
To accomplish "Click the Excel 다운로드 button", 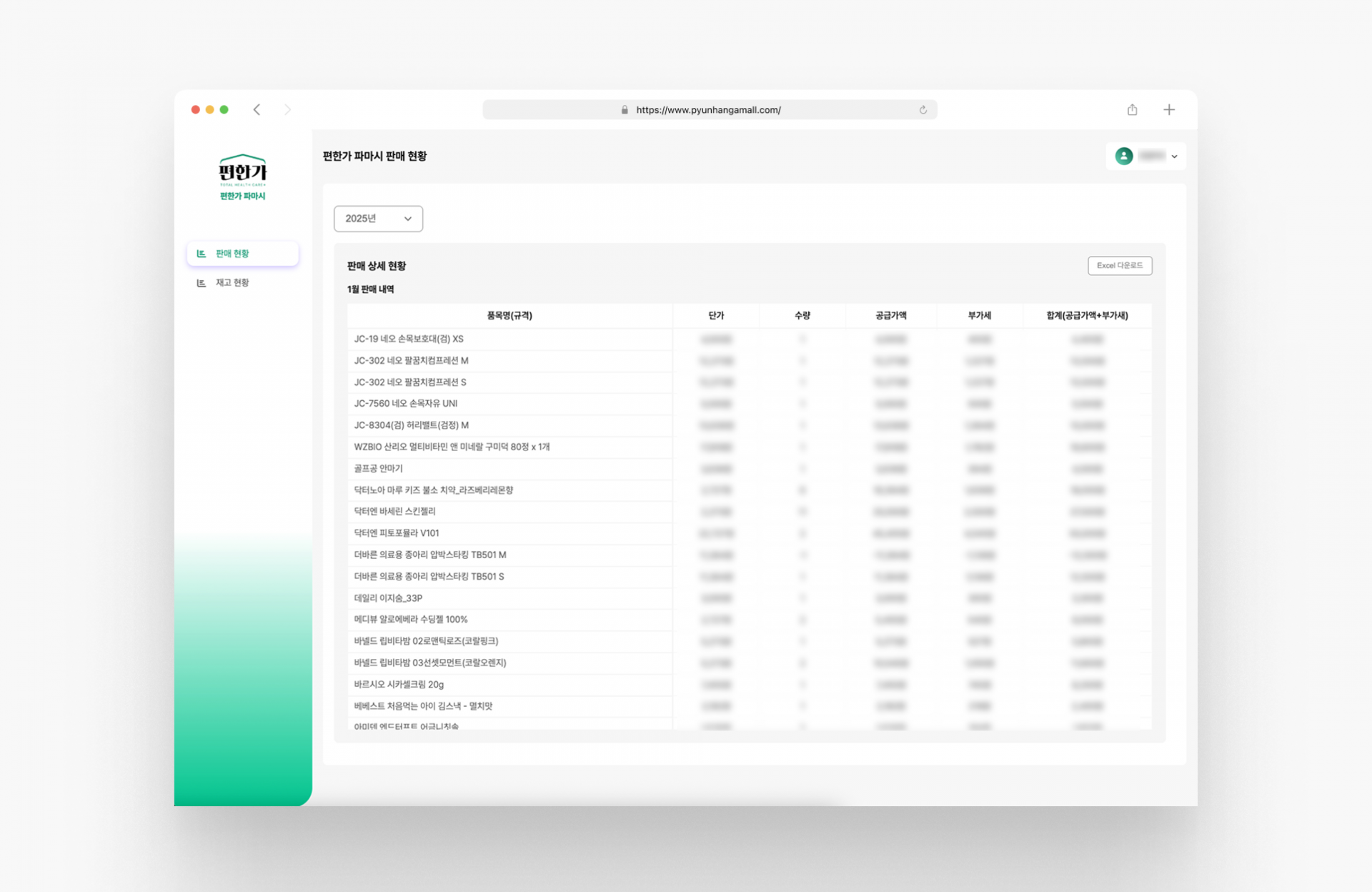I will (1119, 265).
